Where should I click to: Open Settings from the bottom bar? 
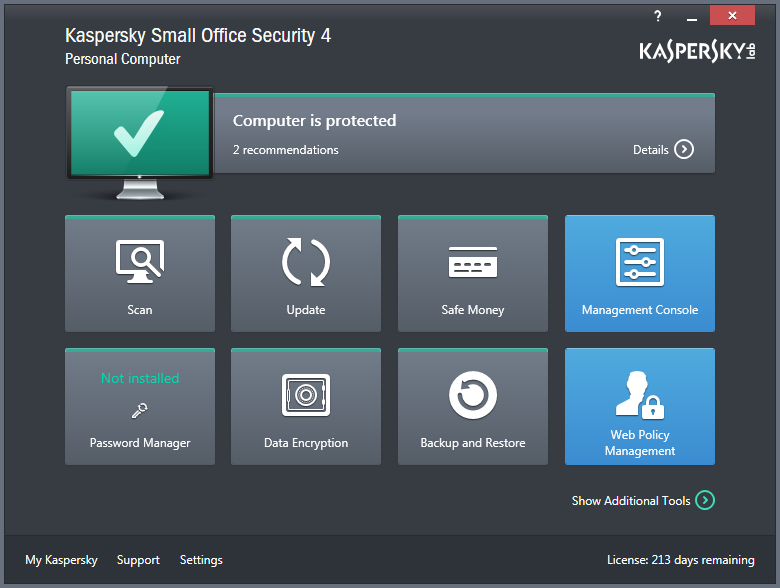pyautogui.click(x=201, y=560)
